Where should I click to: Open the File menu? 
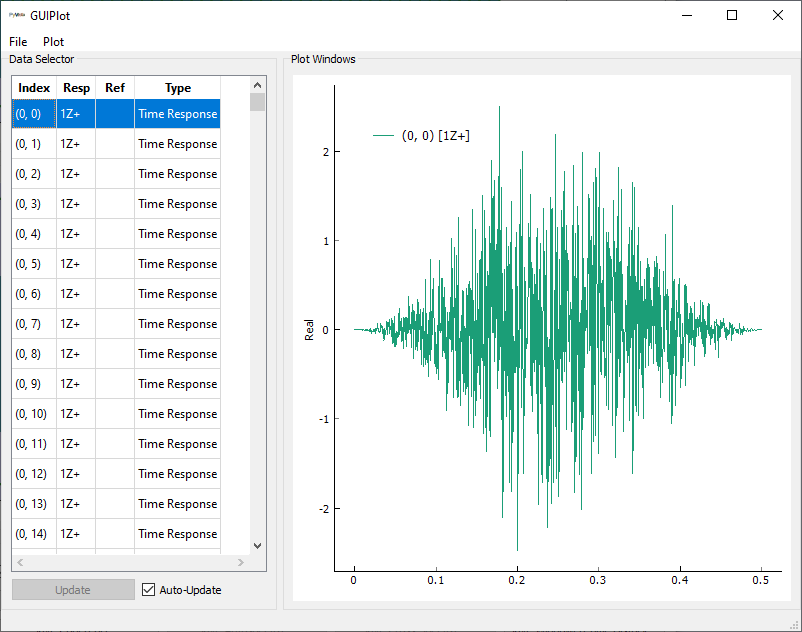click(x=18, y=42)
